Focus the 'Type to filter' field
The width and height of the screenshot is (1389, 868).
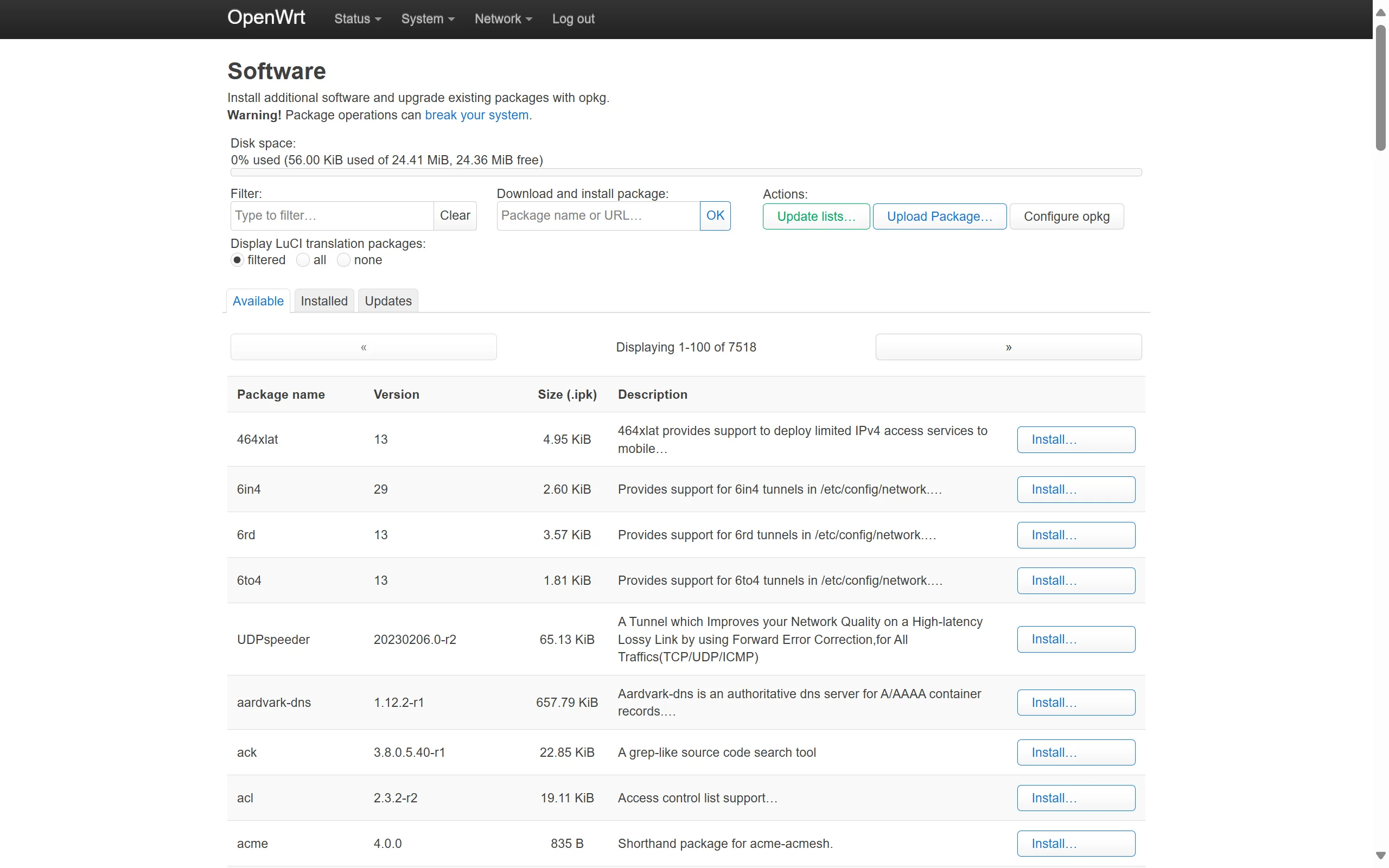[332, 215]
